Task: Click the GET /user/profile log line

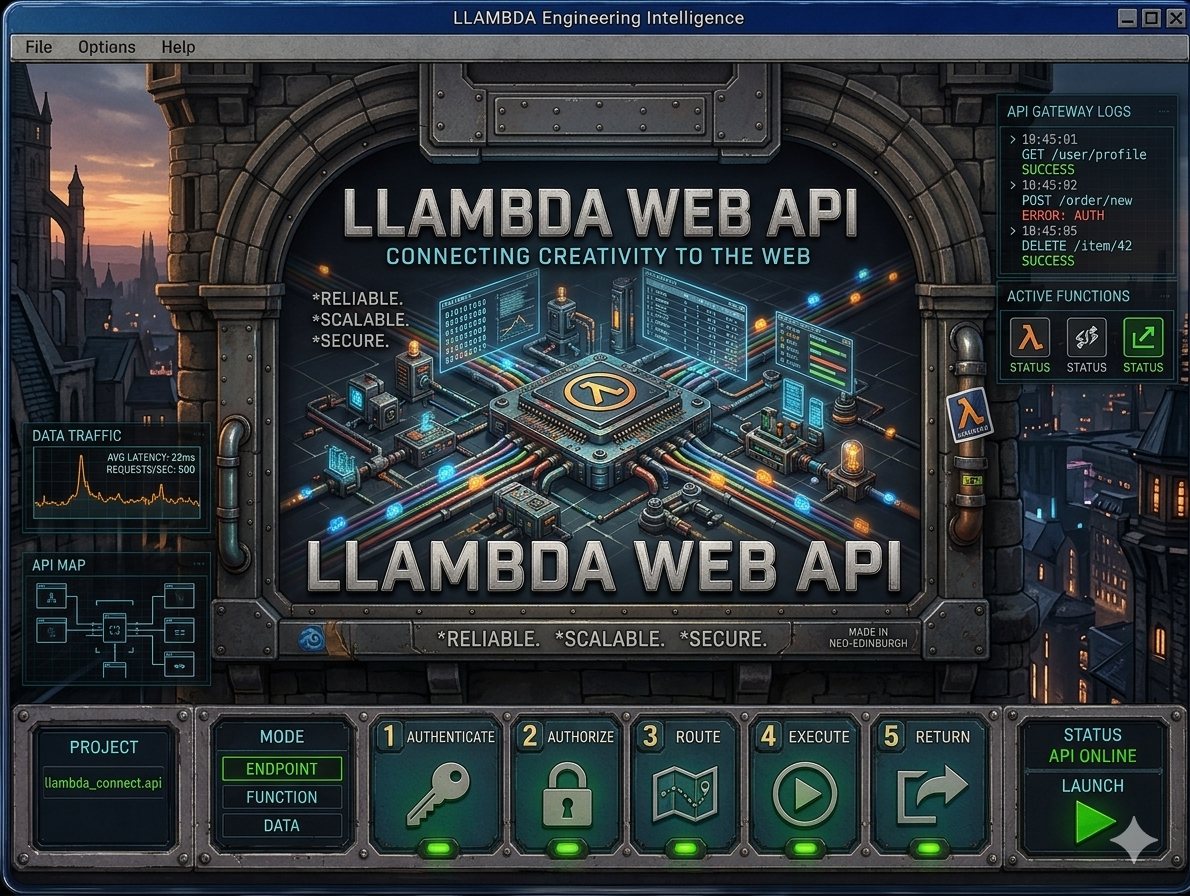Action: point(1084,155)
